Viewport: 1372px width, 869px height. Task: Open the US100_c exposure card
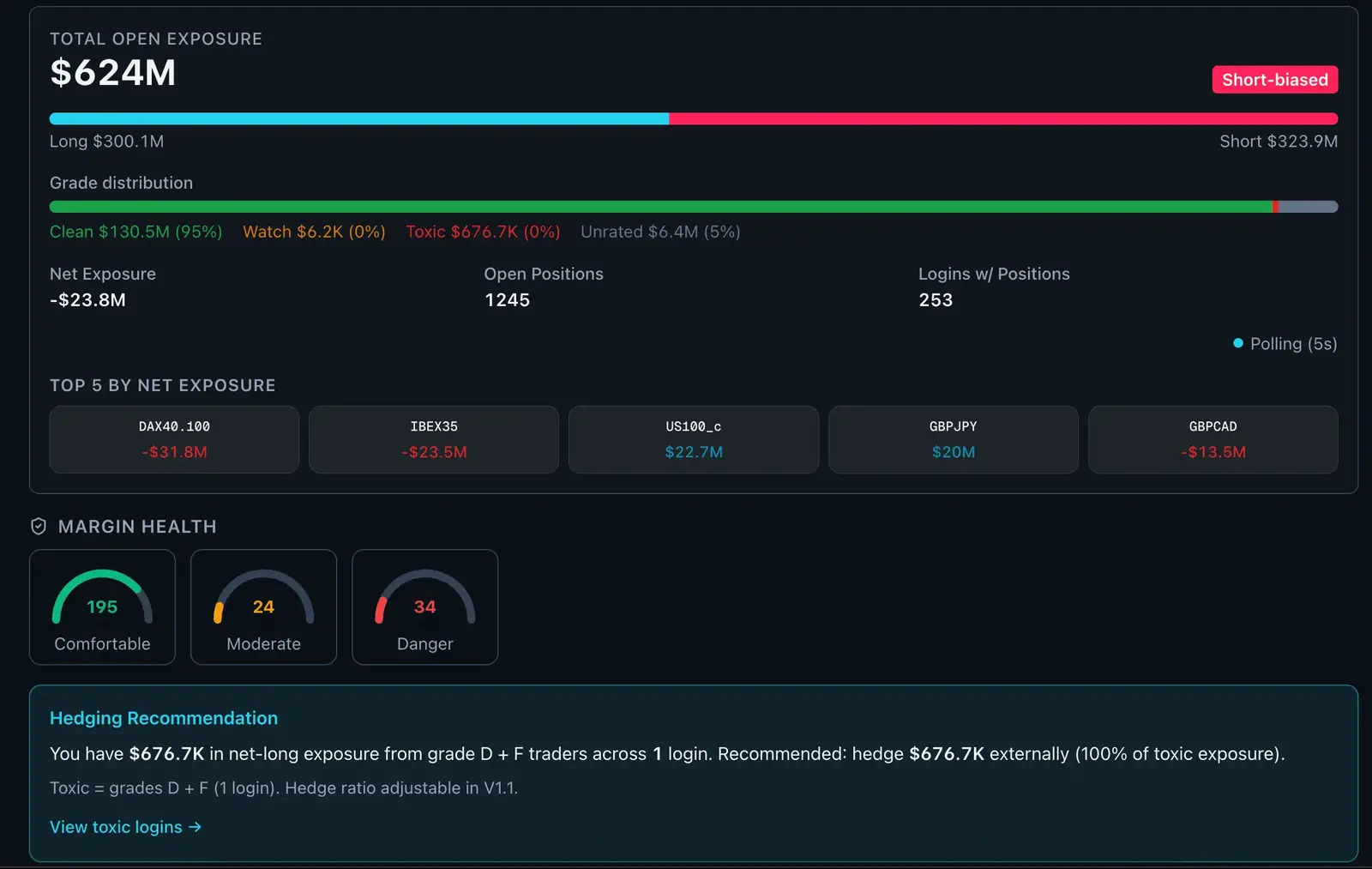pos(694,439)
